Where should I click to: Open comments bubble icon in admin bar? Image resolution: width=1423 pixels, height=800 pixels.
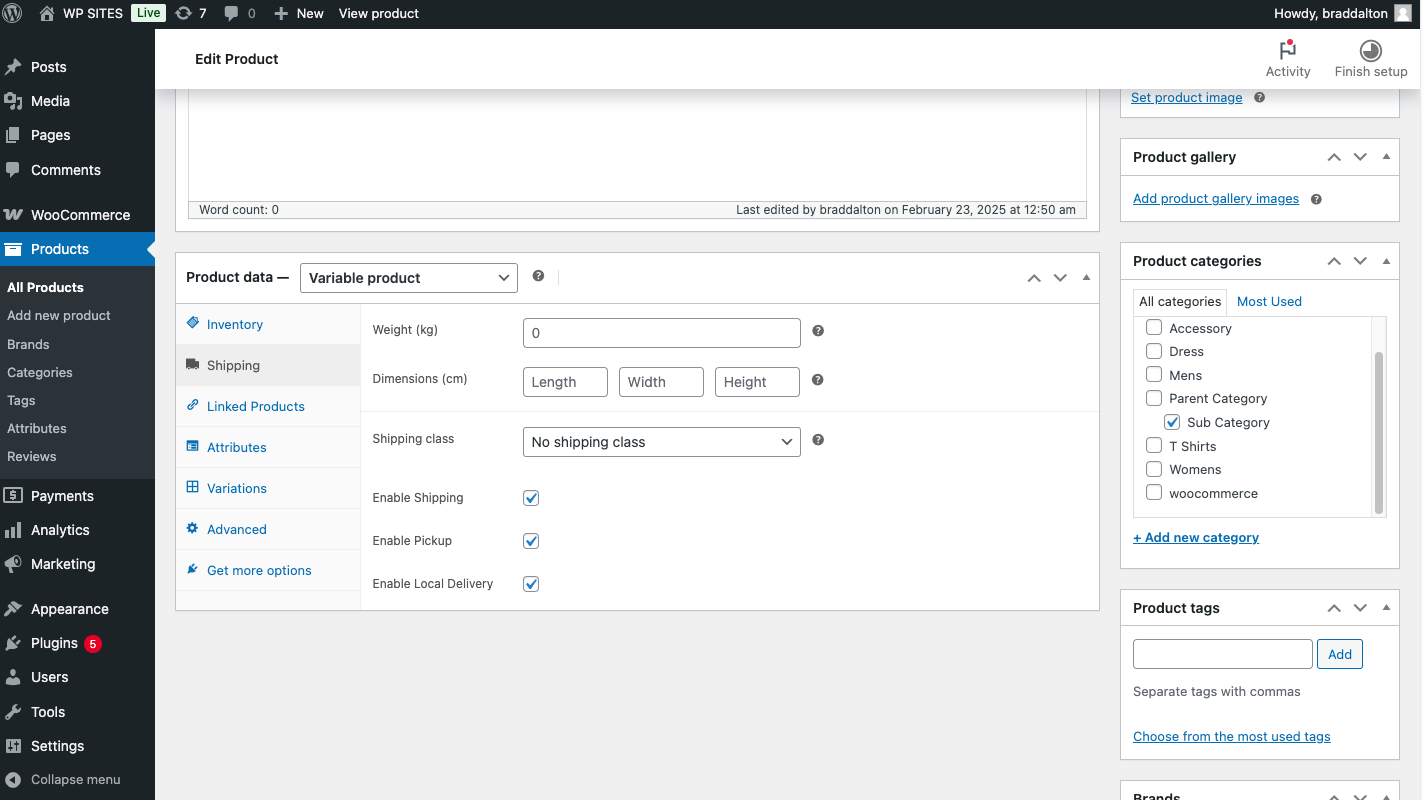[232, 13]
